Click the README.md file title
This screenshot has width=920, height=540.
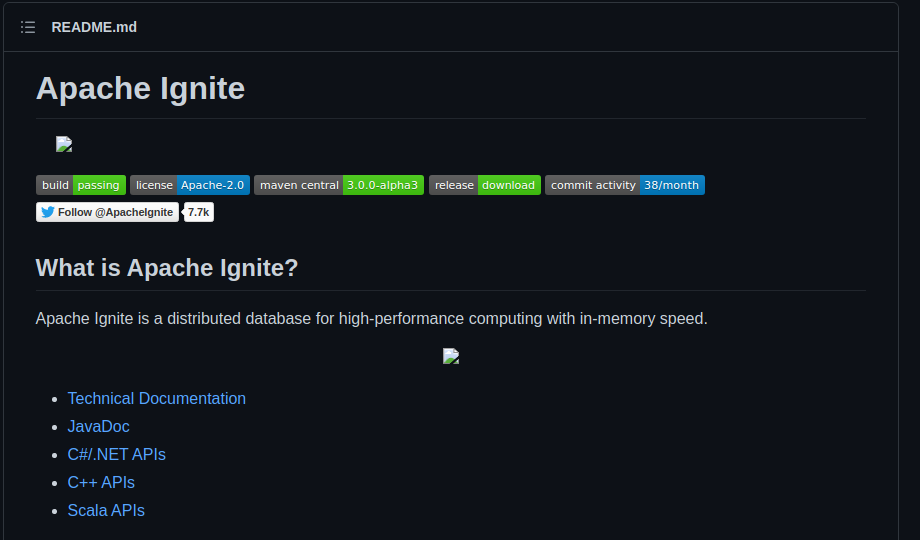point(94,27)
